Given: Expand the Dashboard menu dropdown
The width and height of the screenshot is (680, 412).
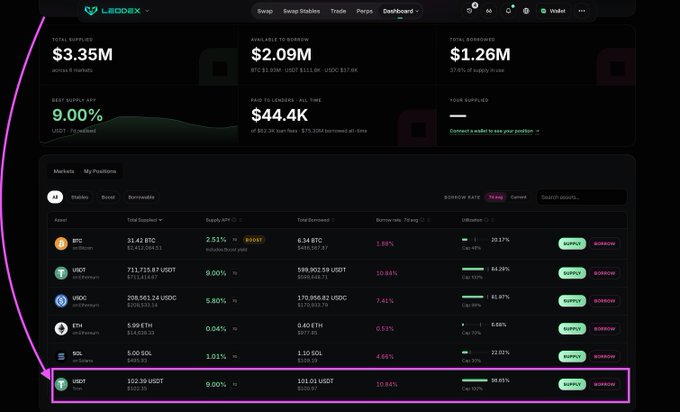Looking at the screenshot, I should (400, 11).
